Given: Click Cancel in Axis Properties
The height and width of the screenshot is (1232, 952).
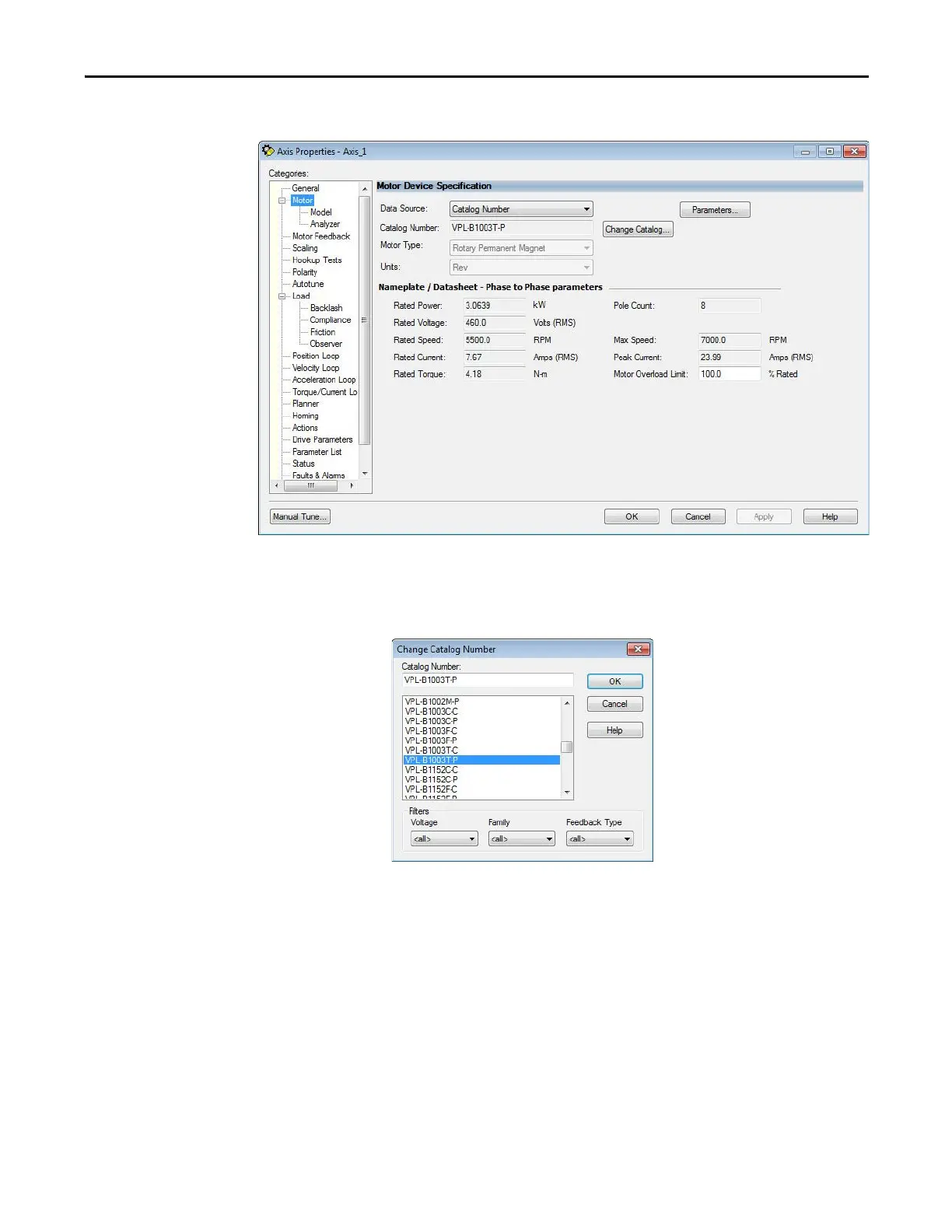Looking at the screenshot, I should pyautogui.click(x=698, y=516).
